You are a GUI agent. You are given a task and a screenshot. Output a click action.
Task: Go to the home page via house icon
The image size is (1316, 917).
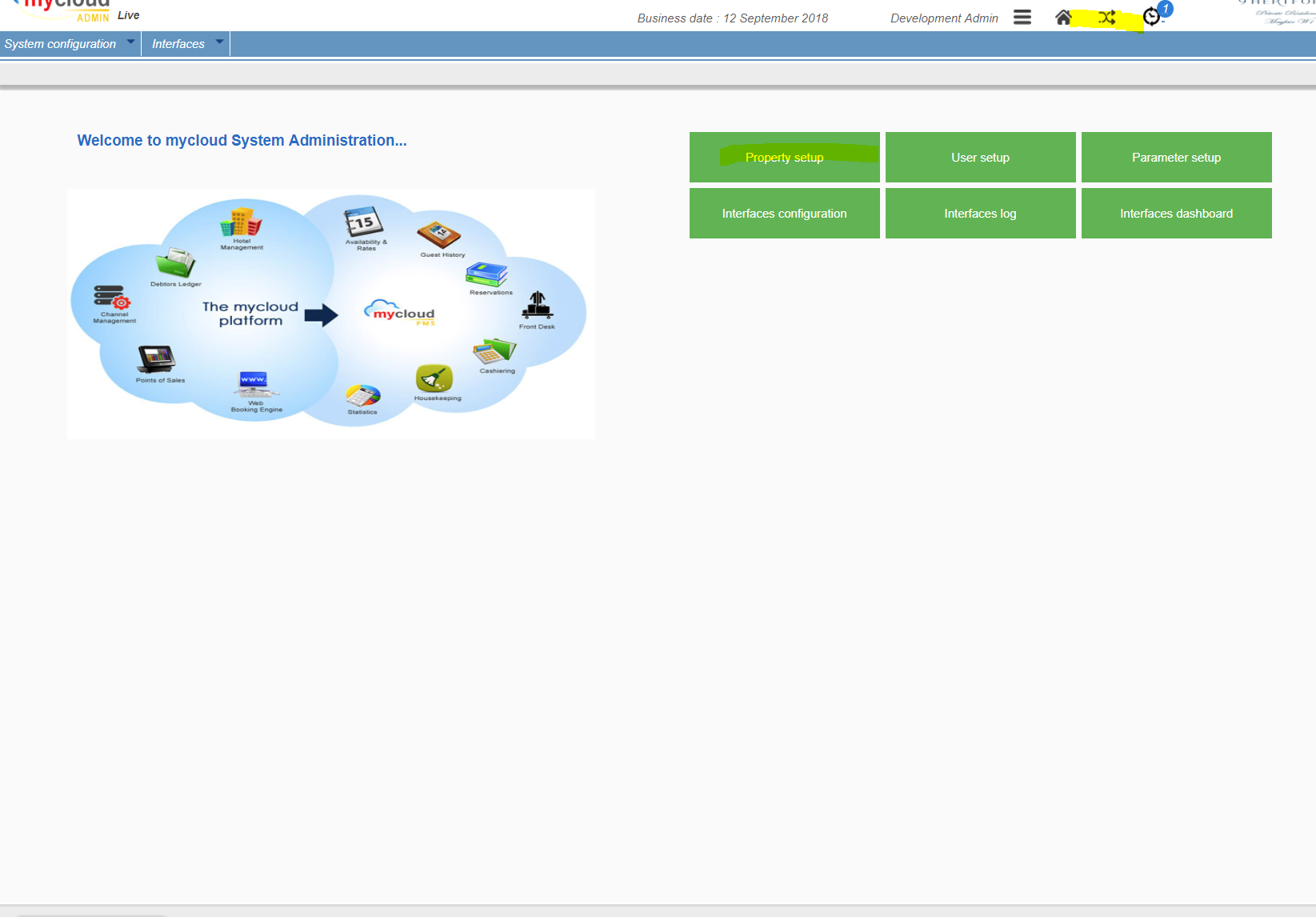point(1063,18)
